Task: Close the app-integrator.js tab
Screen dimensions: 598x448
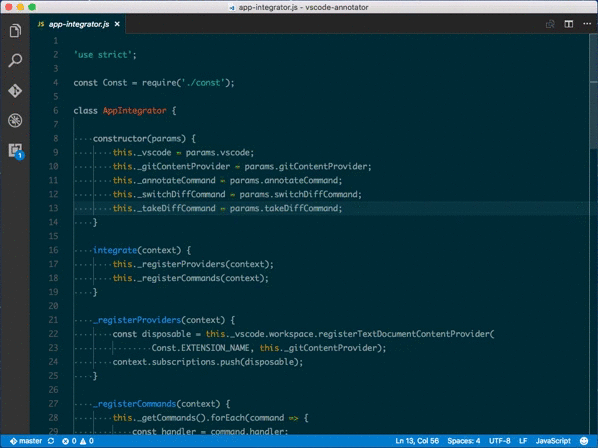Action: [x=117, y=24]
